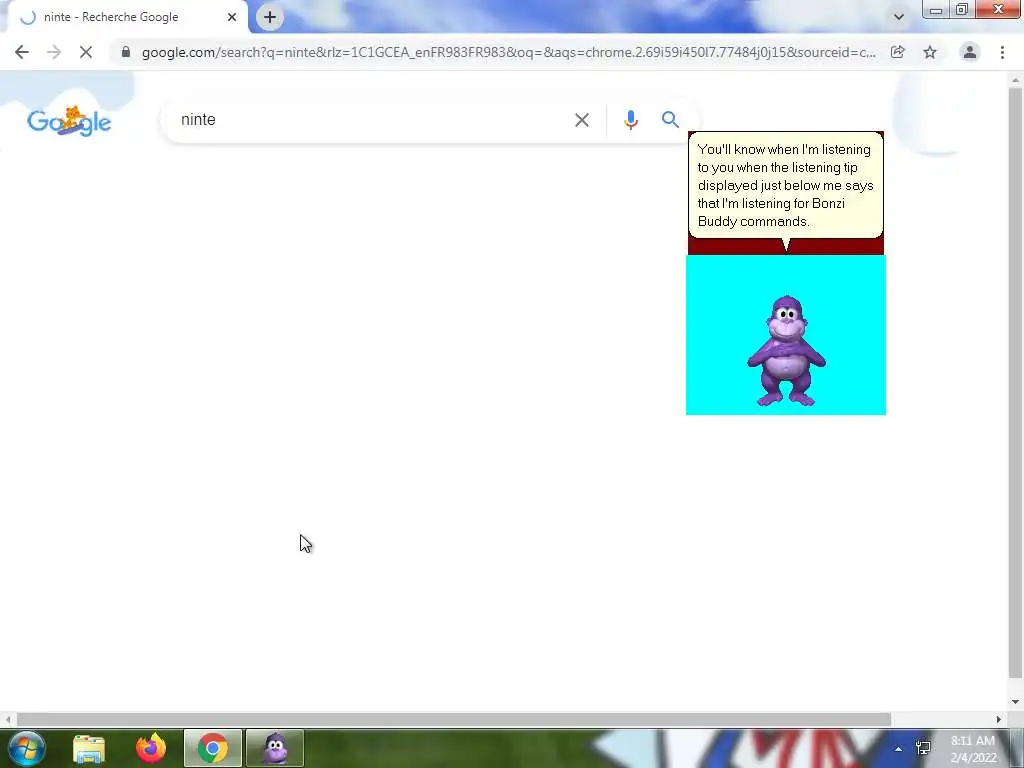The image size is (1024, 768).
Task: Bookmark this page with the star
Action: 930,52
